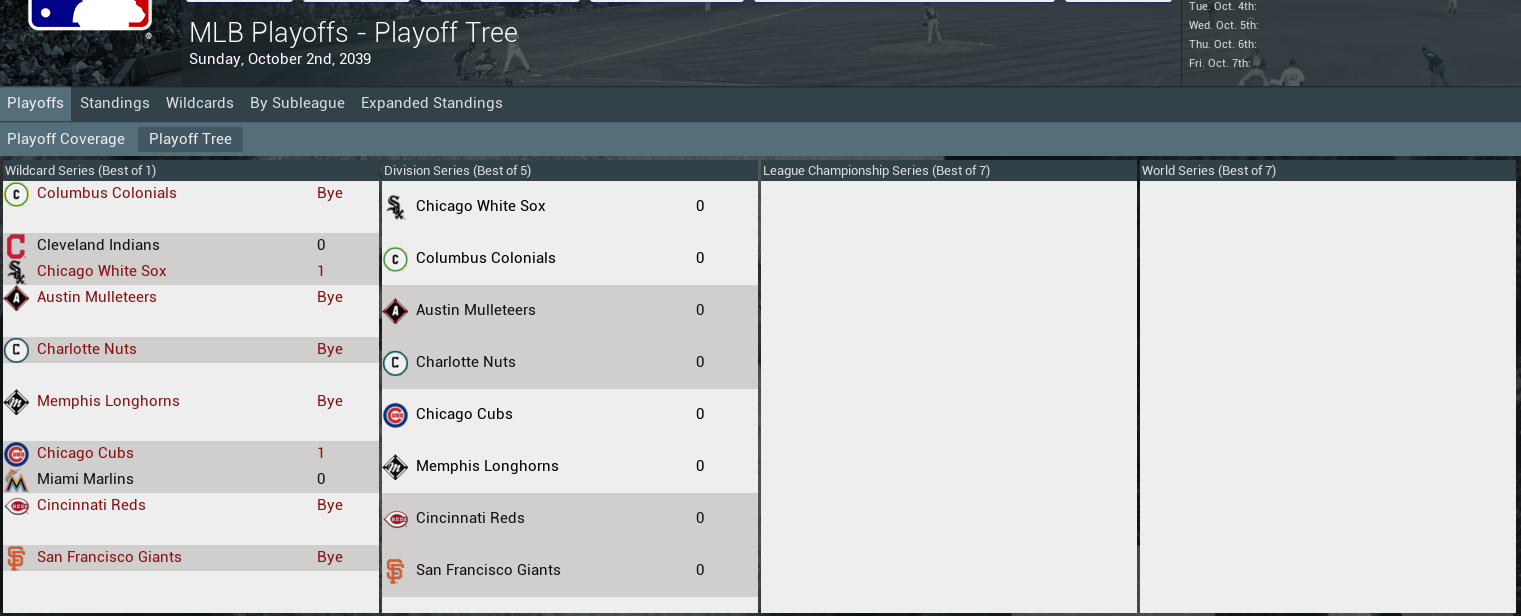Open Chicago White Sox link in Wildcard Series
This screenshot has width=1521, height=616.
(102, 271)
